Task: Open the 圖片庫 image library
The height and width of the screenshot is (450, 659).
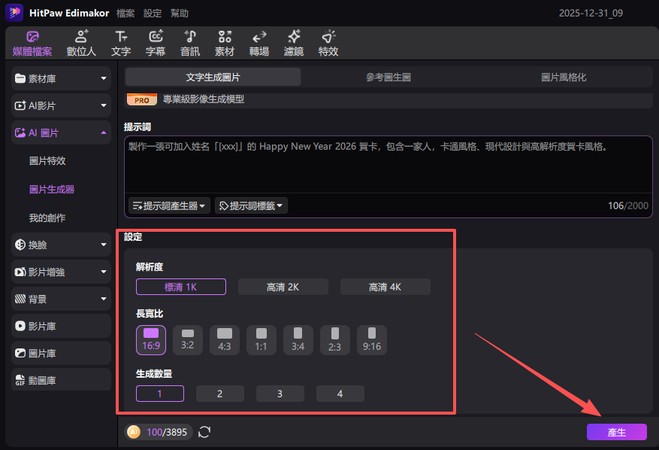Action: point(61,353)
